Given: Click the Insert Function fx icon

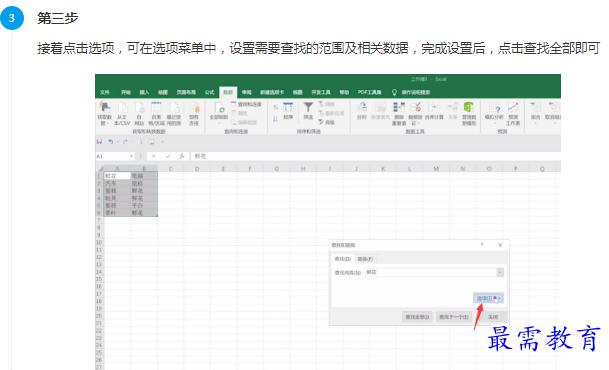Looking at the screenshot, I should [x=182, y=156].
